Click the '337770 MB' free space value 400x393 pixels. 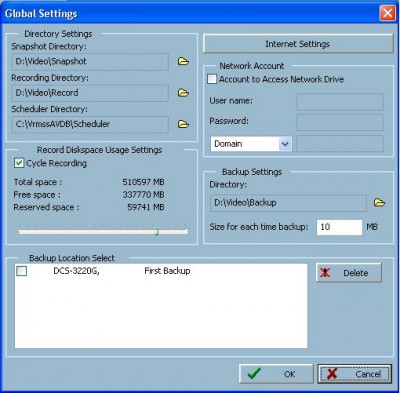(143, 195)
